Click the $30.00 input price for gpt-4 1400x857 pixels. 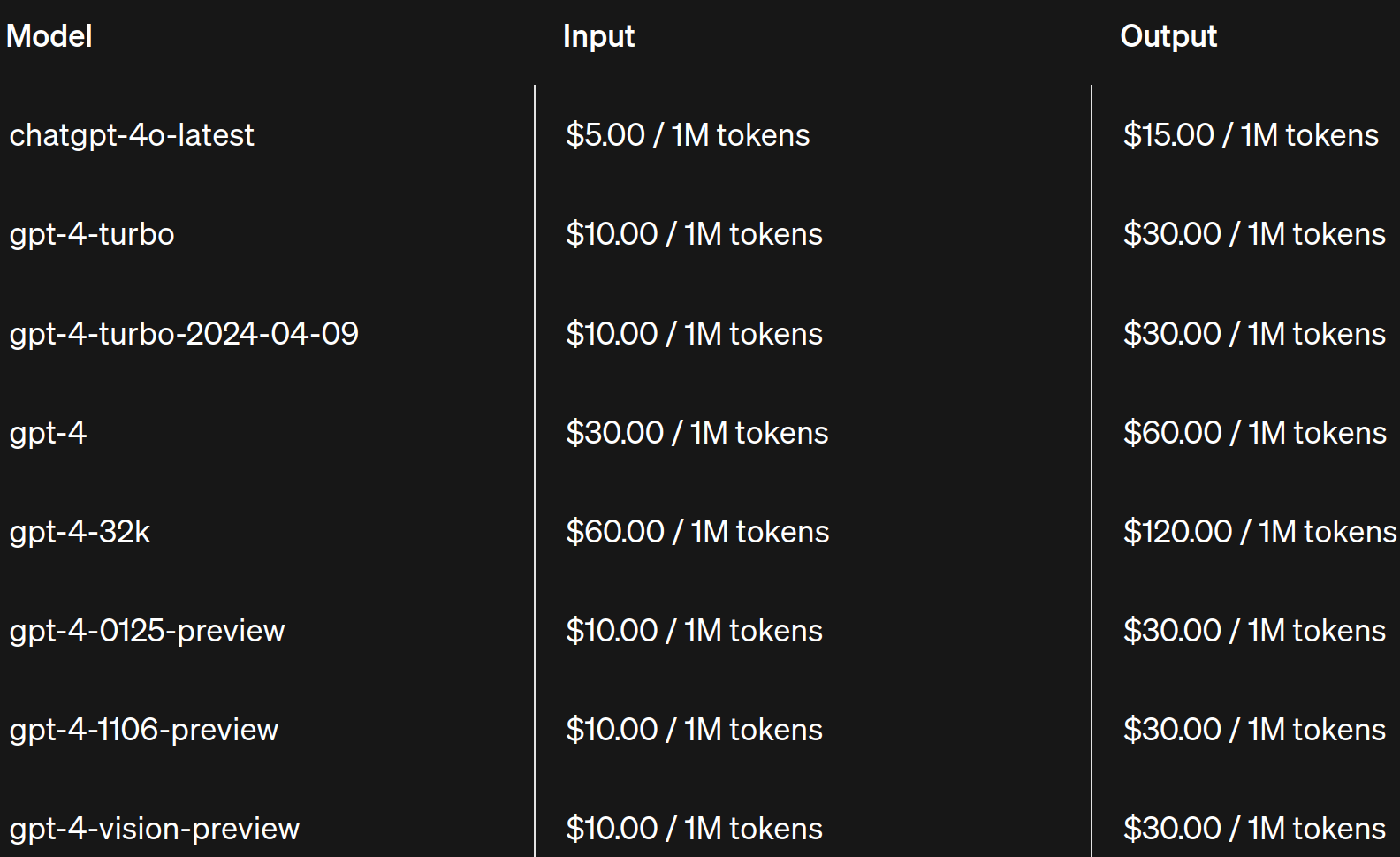pyautogui.click(x=696, y=433)
